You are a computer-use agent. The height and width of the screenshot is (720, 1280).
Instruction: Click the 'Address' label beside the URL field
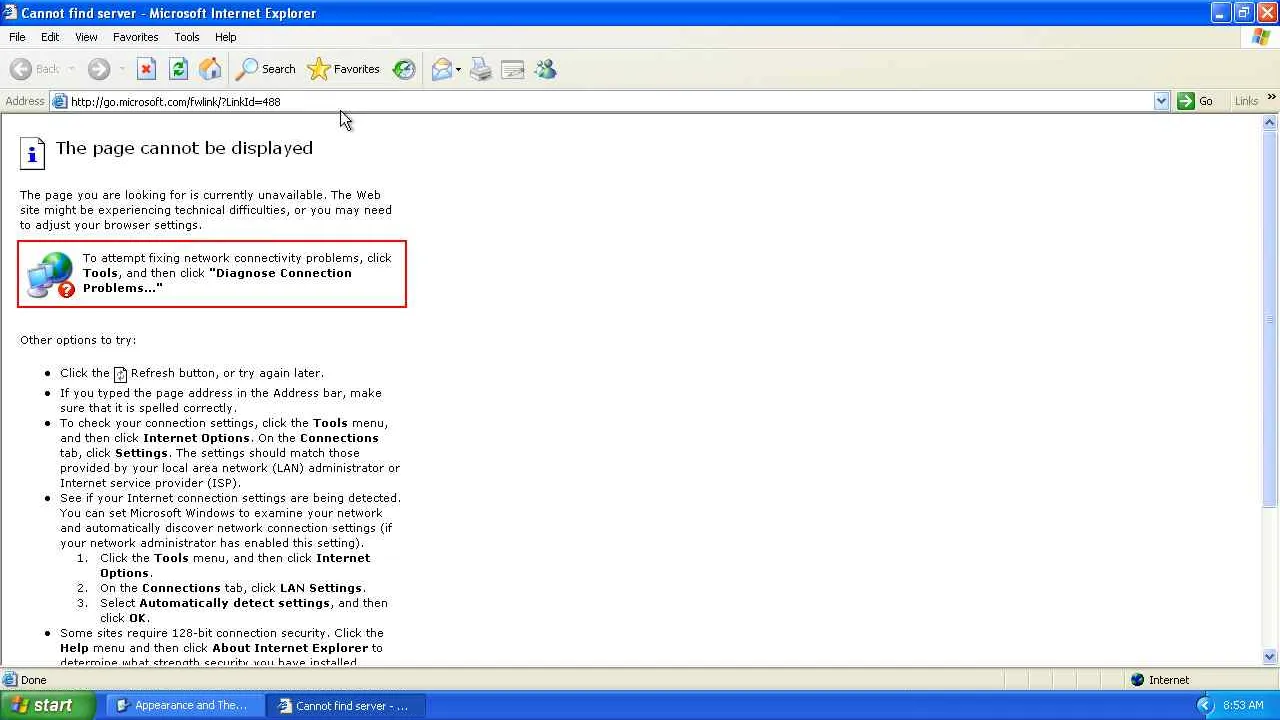click(x=25, y=101)
